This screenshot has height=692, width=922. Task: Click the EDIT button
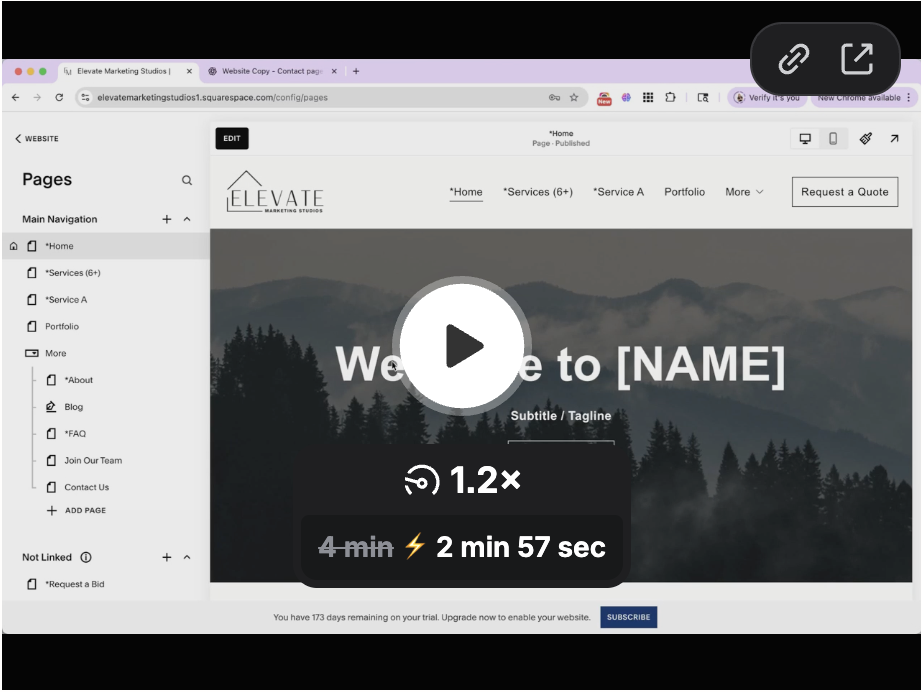click(x=232, y=139)
